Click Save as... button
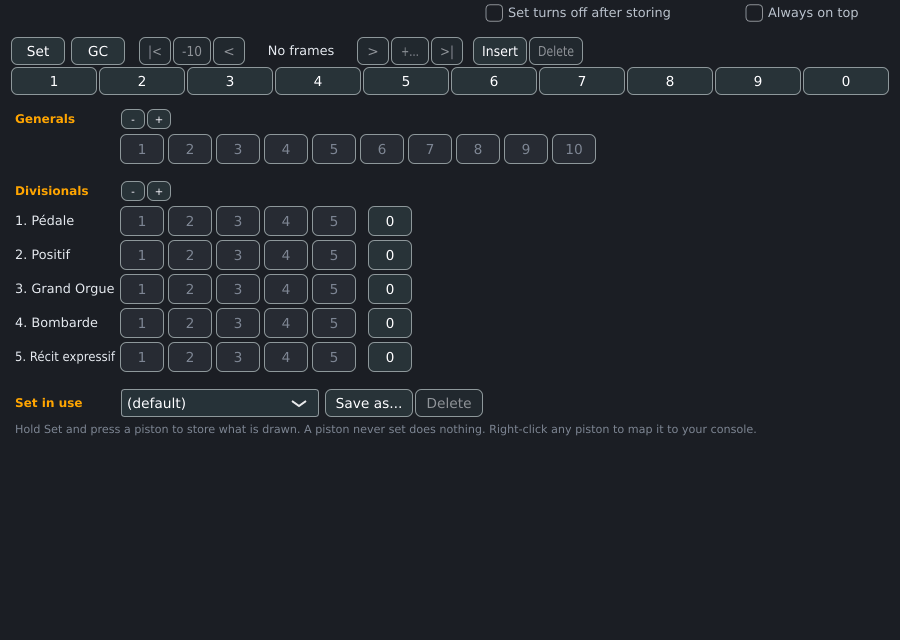The height and width of the screenshot is (640, 900). (368, 403)
